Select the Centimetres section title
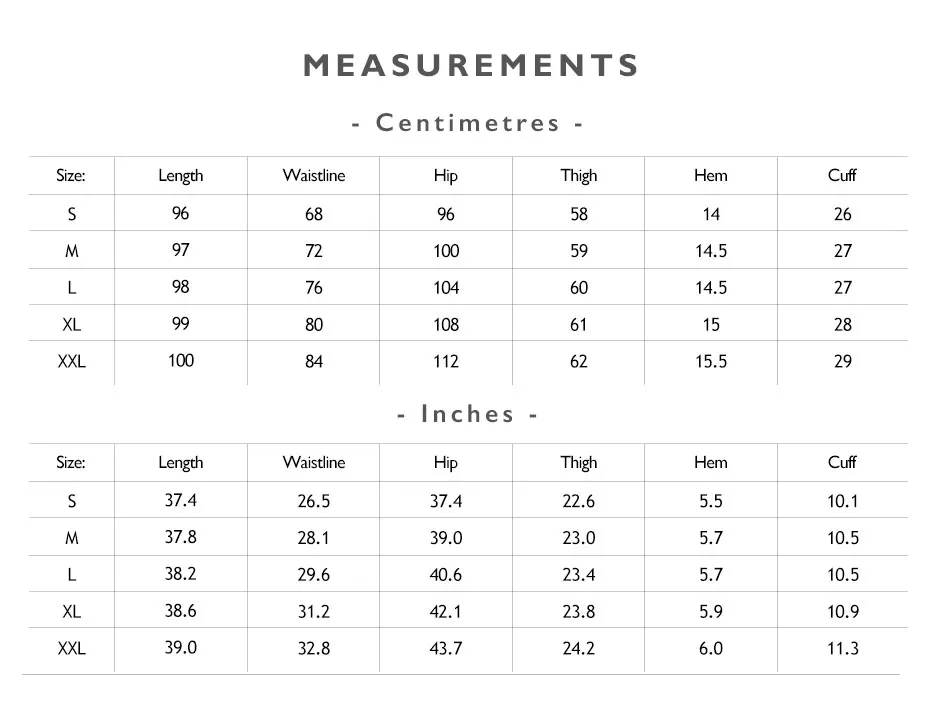 [x=468, y=123]
